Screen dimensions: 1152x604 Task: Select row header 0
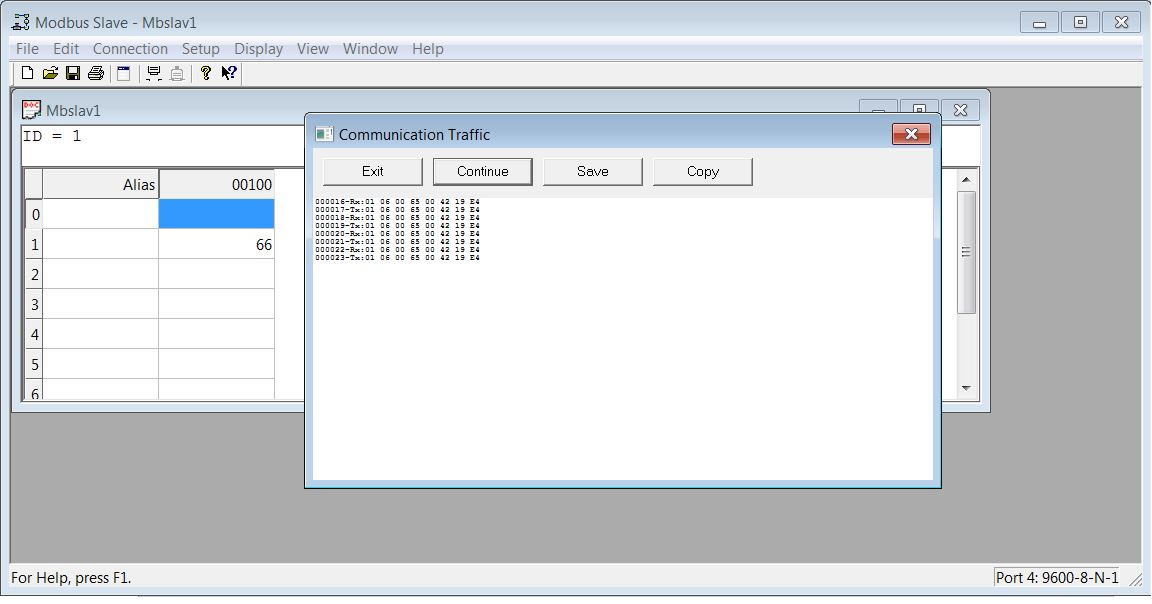tap(35, 214)
